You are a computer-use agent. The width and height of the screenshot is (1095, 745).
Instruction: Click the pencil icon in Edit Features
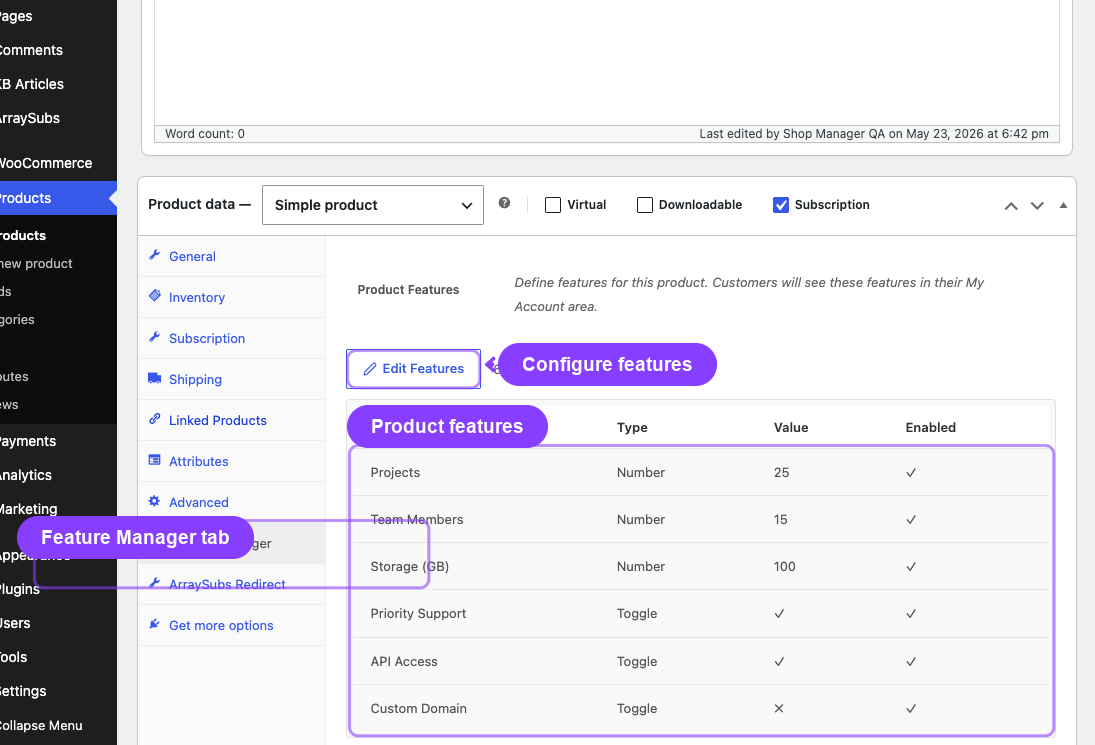point(370,369)
